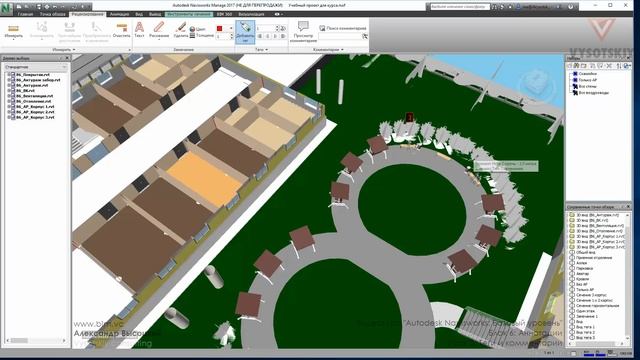Open the Парковка saved viewpoint

pyautogui.click(x=584, y=268)
